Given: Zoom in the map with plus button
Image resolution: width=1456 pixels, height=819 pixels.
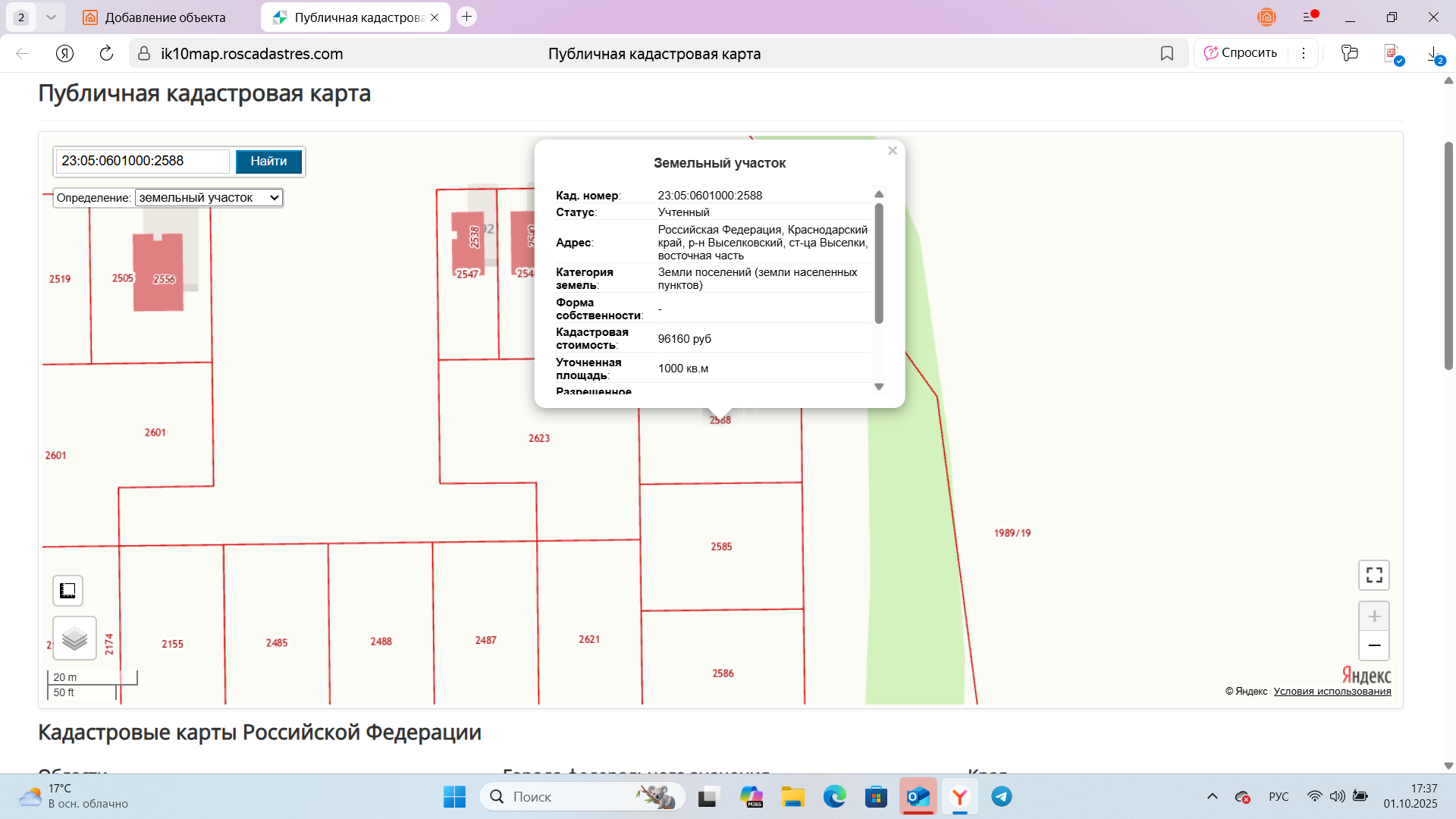Looking at the screenshot, I should pyautogui.click(x=1373, y=617).
